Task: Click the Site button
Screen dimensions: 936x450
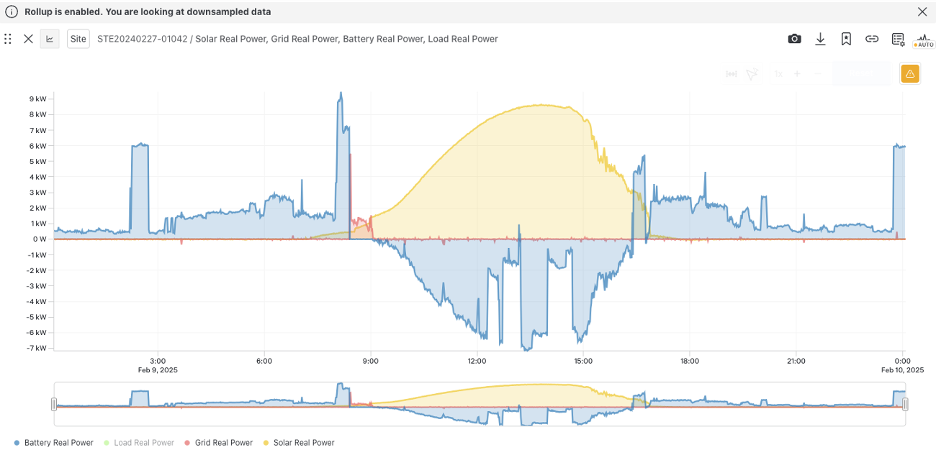Action: (77, 39)
